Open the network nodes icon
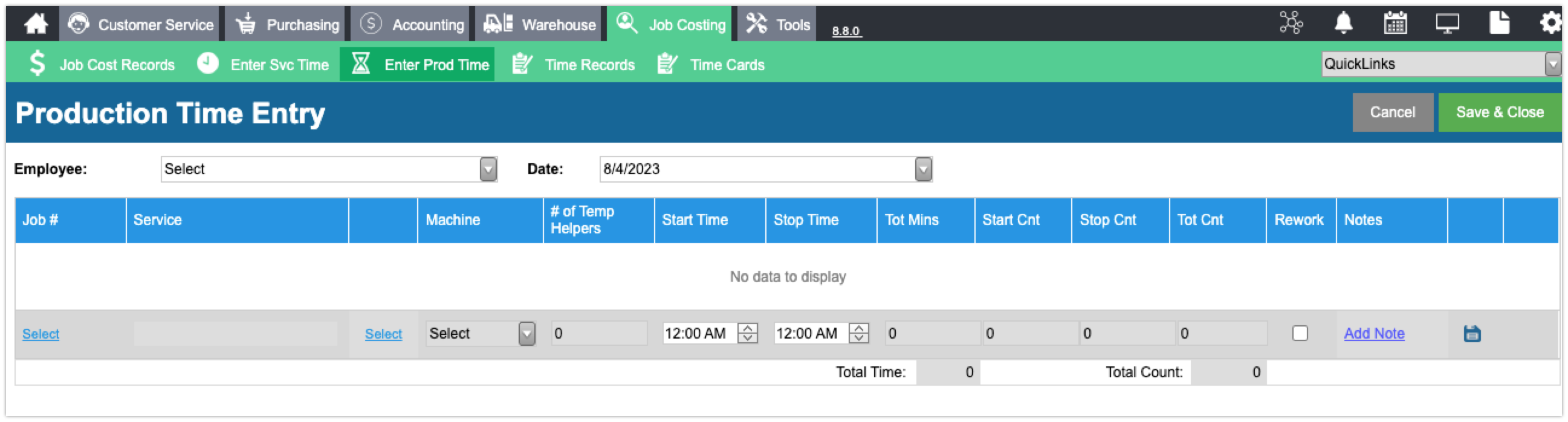Viewport: 1568px width, 422px height. [1291, 23]
